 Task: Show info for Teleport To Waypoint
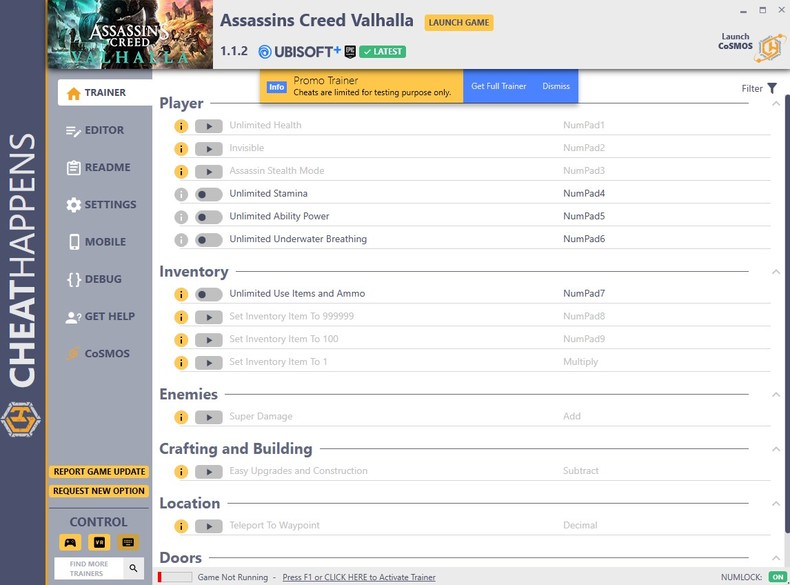coord(181,526)
